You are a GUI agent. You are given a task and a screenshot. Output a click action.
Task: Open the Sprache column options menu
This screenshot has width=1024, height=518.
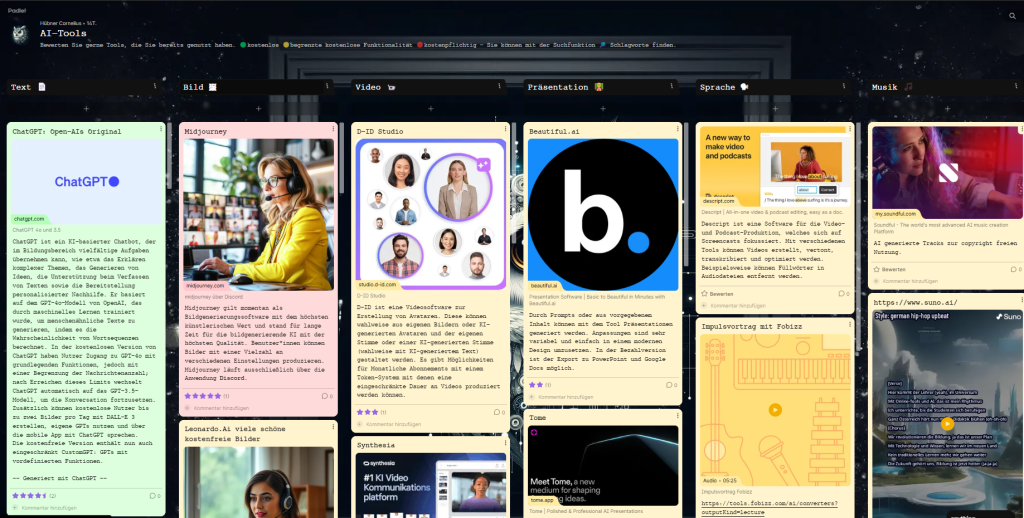click(844, 86)
